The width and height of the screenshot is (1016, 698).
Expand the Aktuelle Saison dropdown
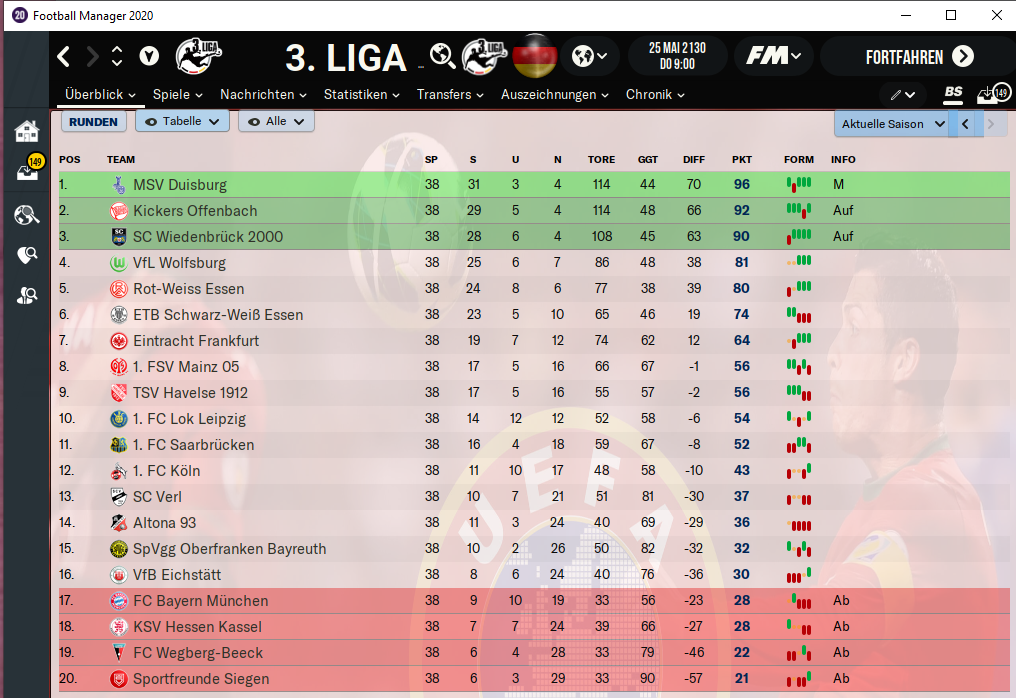pos(892,124)
